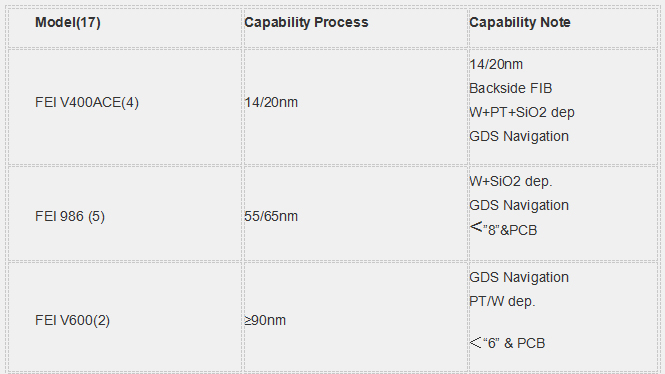The width and height of the screenshot is (665, 374).
Task: Click the <"6" & PCB note line
Action: coord(507,343)
